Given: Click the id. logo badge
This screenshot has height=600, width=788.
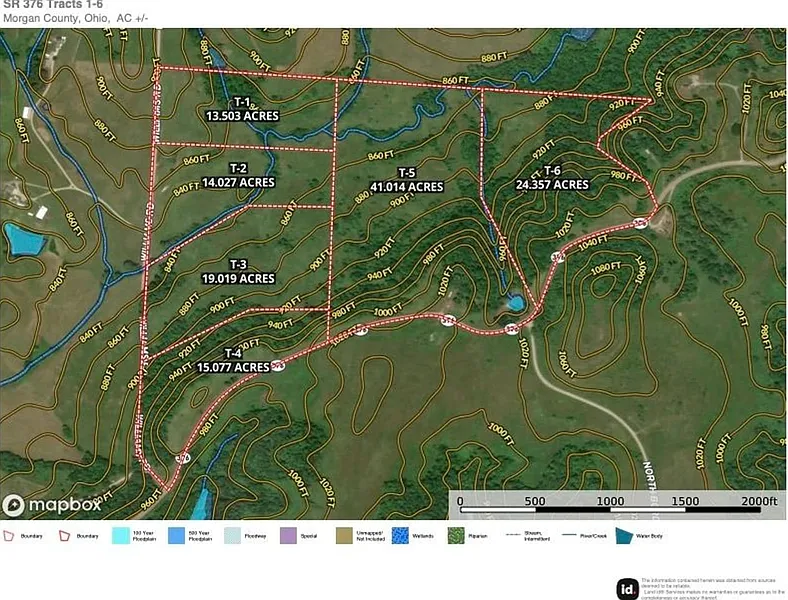Looking at the screenshot, I should tap(627, 588).
